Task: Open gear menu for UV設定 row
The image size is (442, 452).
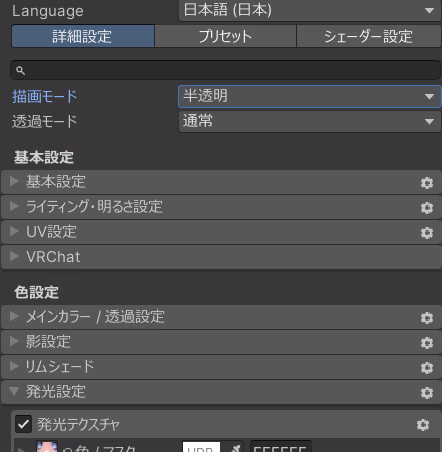Action: pyautogui.click(x=427, y=233)
